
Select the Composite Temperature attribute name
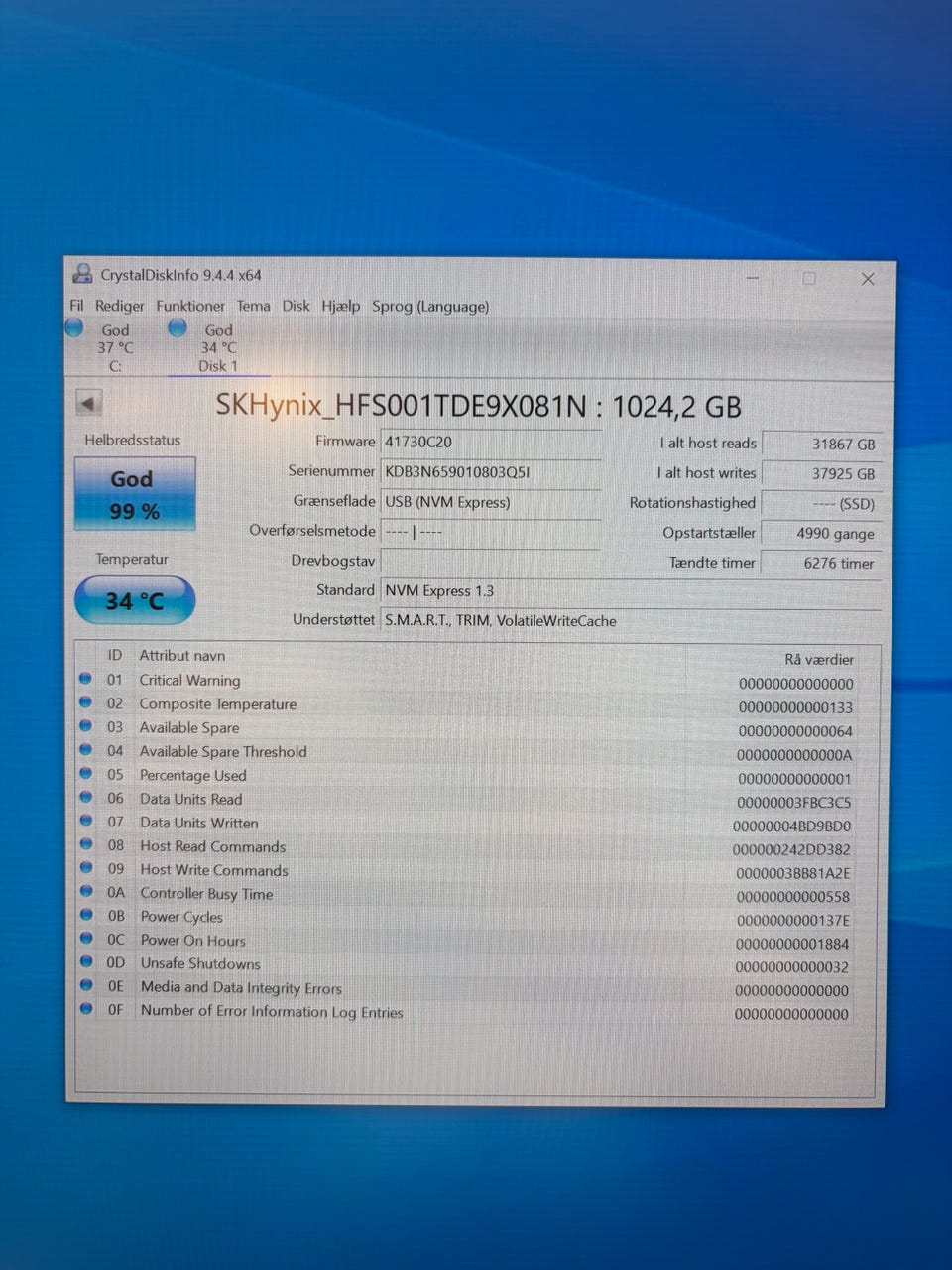coord(218,704)
